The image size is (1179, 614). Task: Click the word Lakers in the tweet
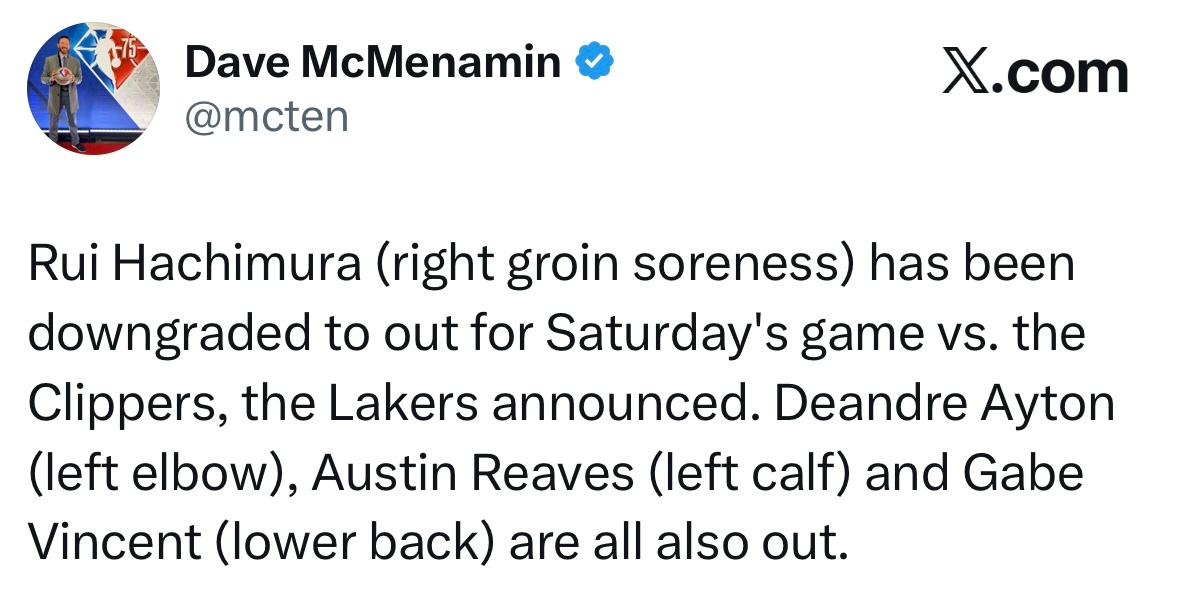(402, 403)
